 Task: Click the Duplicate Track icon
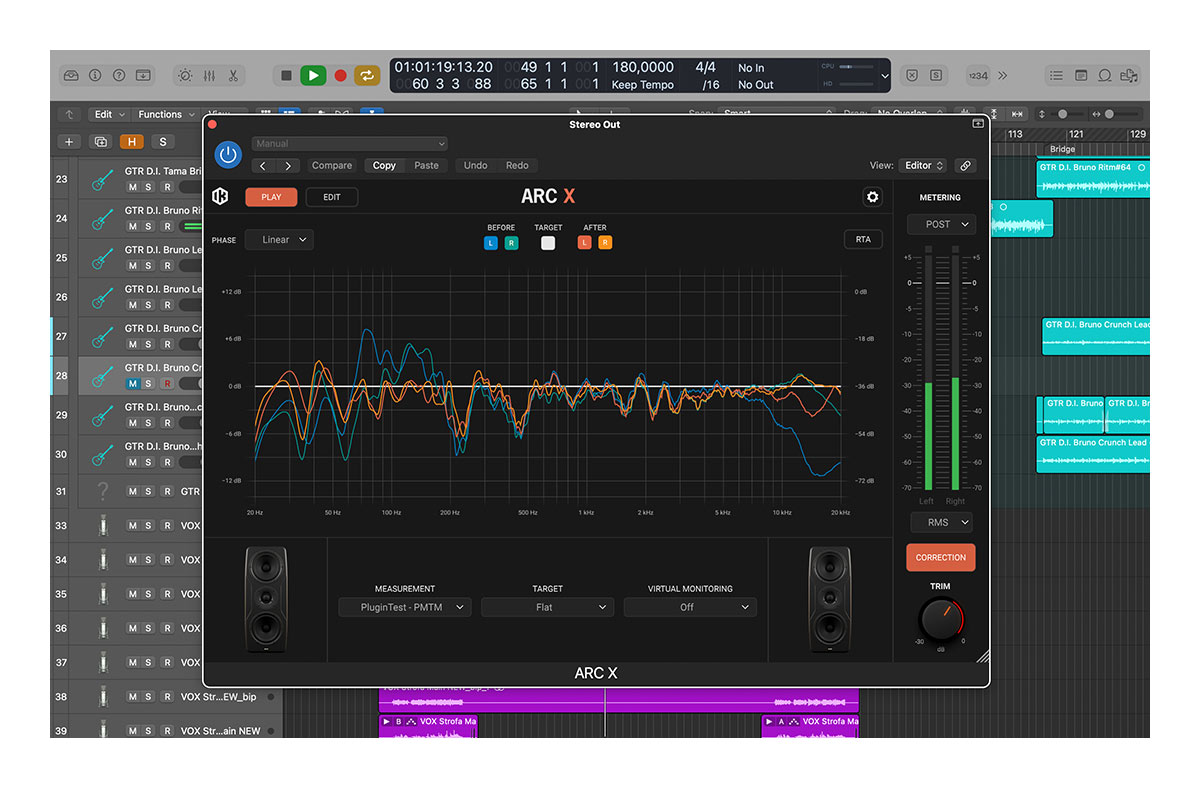[x=101, y=142]
